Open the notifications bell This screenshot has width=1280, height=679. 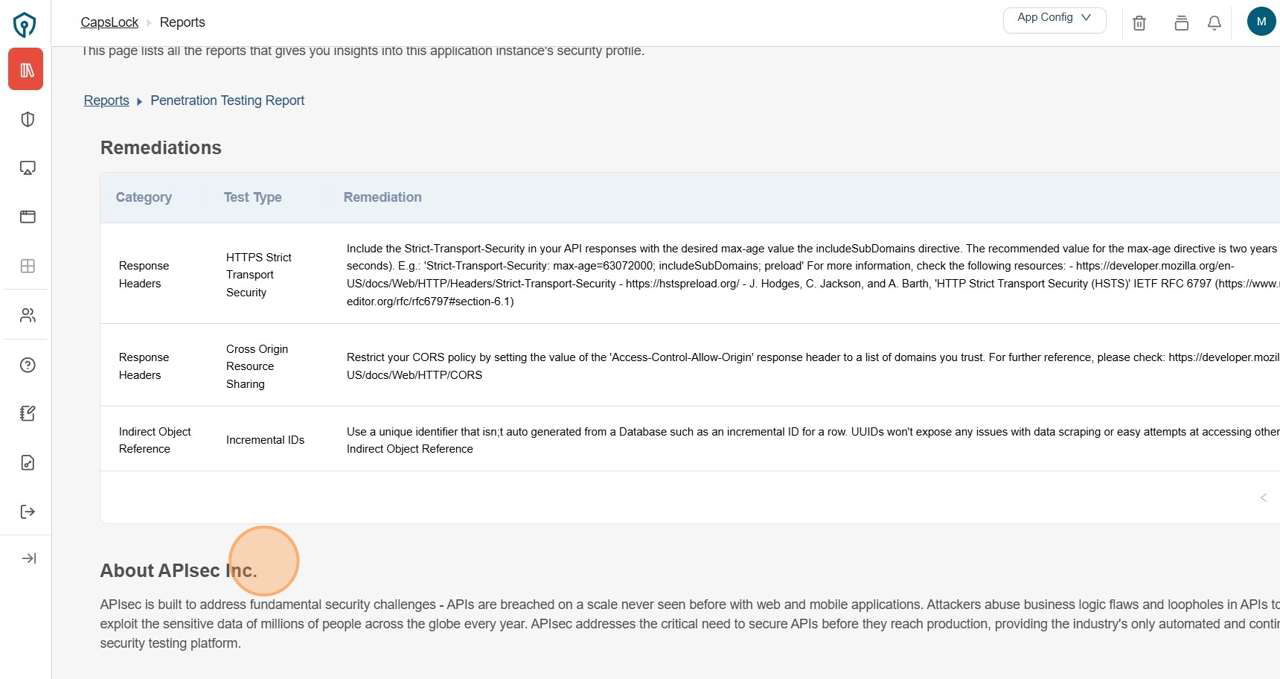[1214, 23]
